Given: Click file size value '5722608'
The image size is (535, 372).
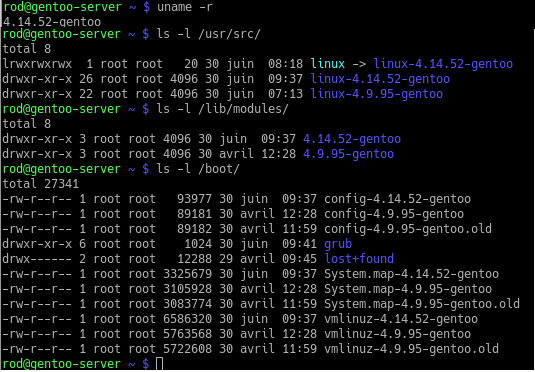Looking at the screenshot, I should 187,349.
